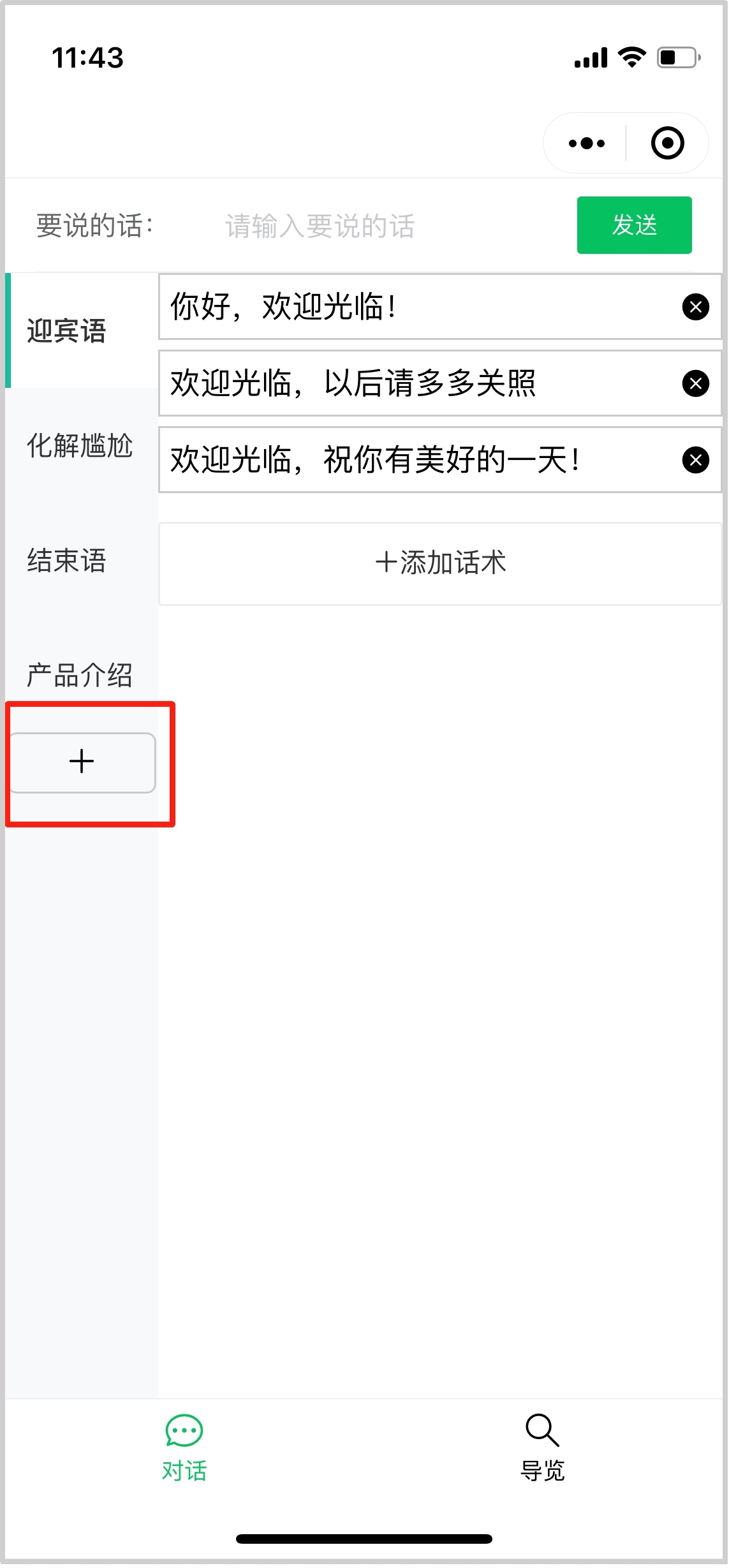Add a new phrase via 添加话术
Screen dimensions: 729x1568
click(x=440, y=563)
